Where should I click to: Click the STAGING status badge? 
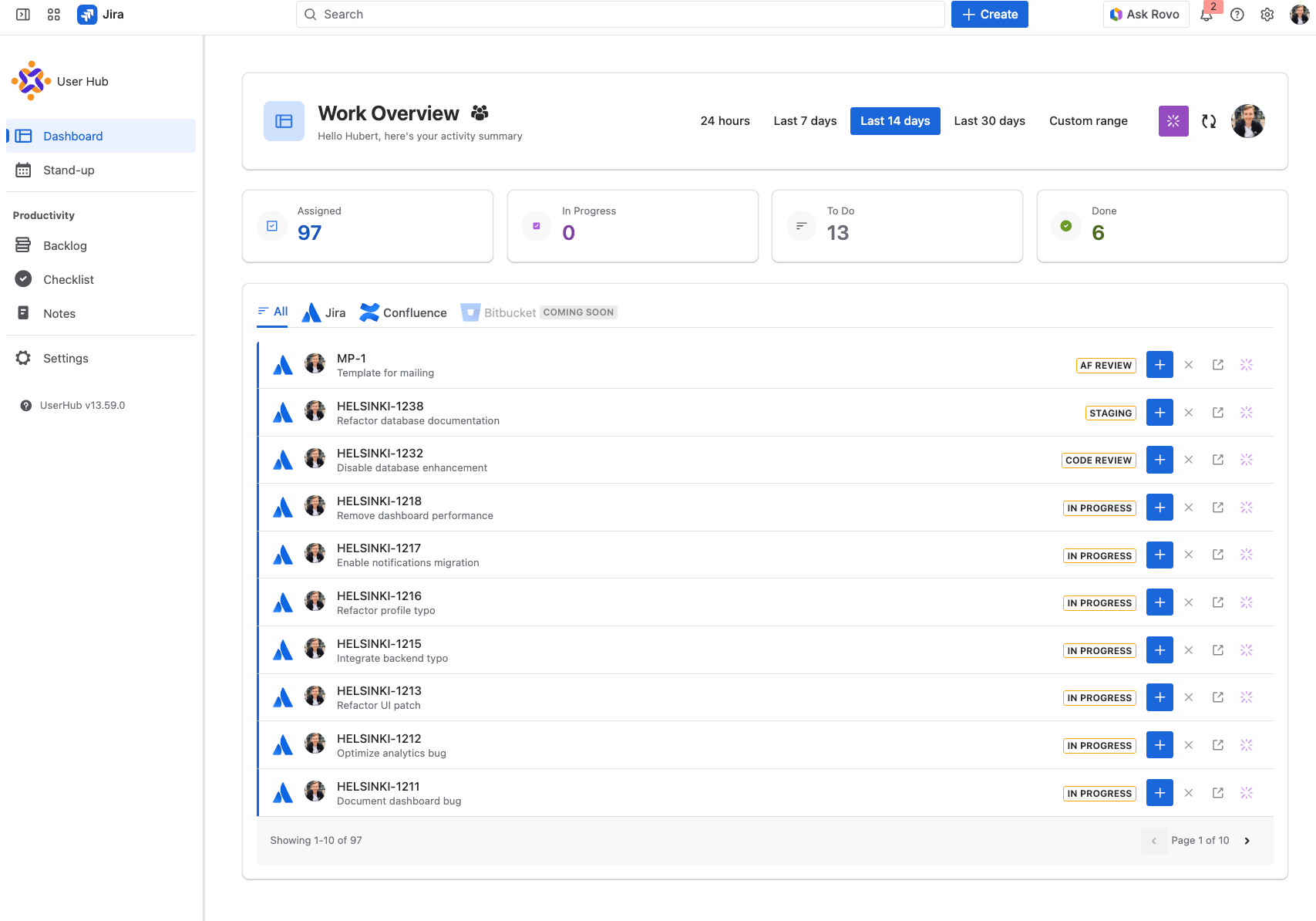tap(1110, 413)
